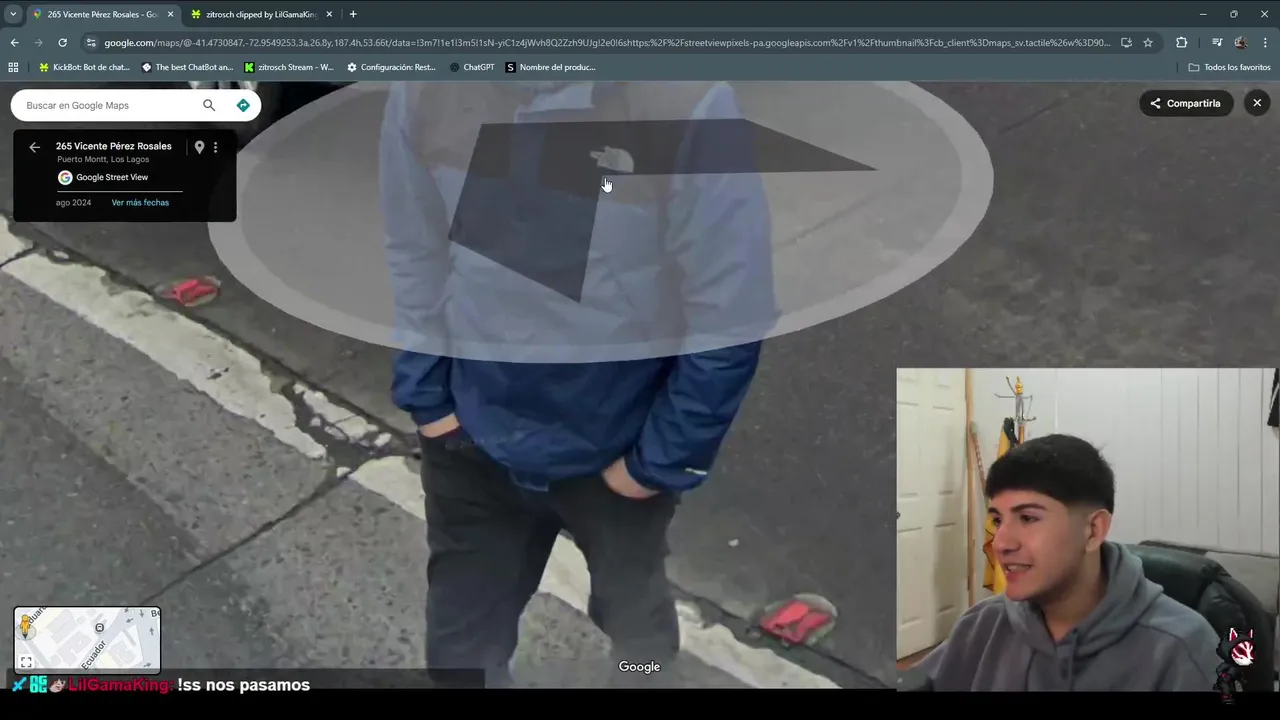Expand the minimap with the fullscreen icon
Viewport: 1280px width, 720px height.
(x=26, y=661)
